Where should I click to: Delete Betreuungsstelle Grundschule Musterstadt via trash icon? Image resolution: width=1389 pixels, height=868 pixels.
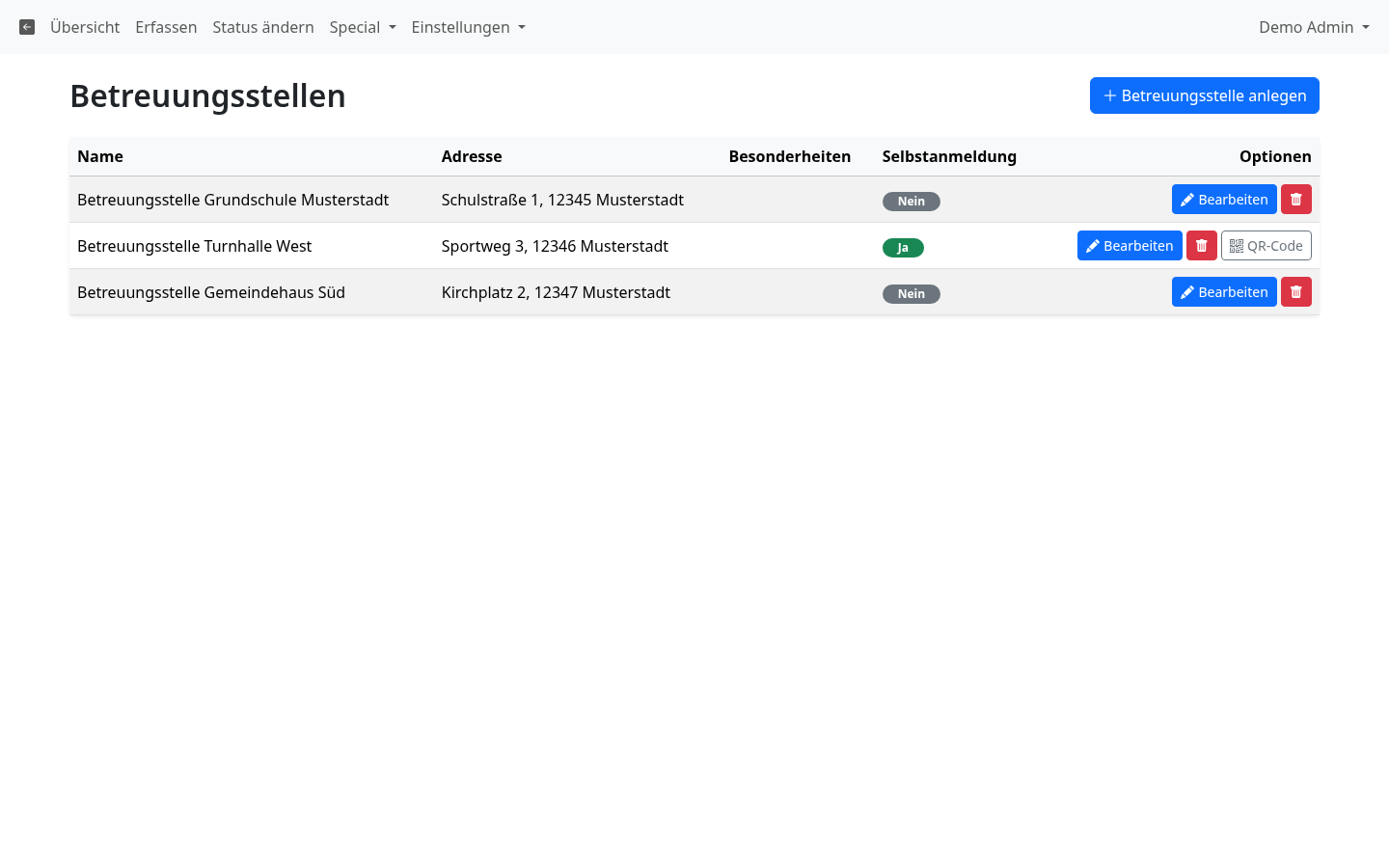point(1296,200)
